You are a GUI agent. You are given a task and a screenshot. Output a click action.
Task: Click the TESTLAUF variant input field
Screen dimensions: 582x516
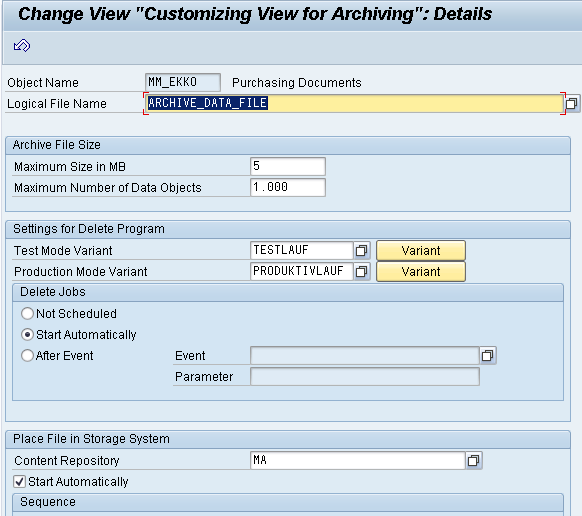(302, 251)
